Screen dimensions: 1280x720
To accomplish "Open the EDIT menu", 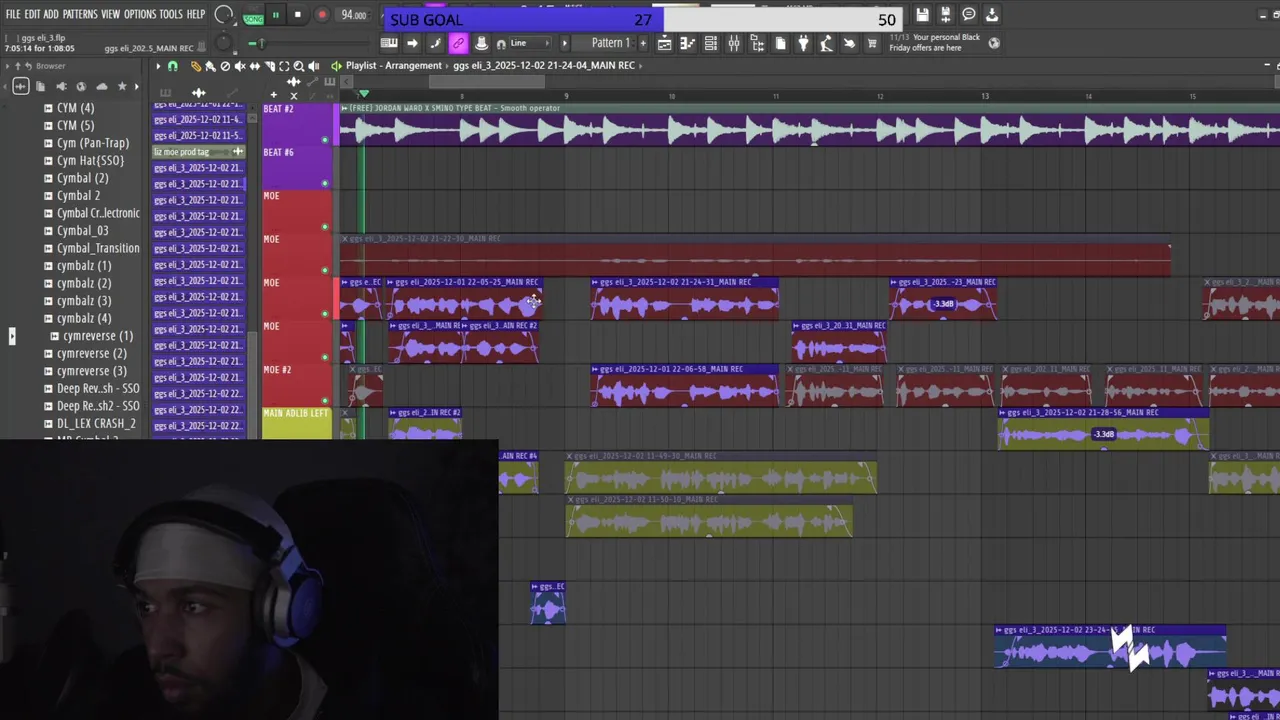I will pos(32,14).
